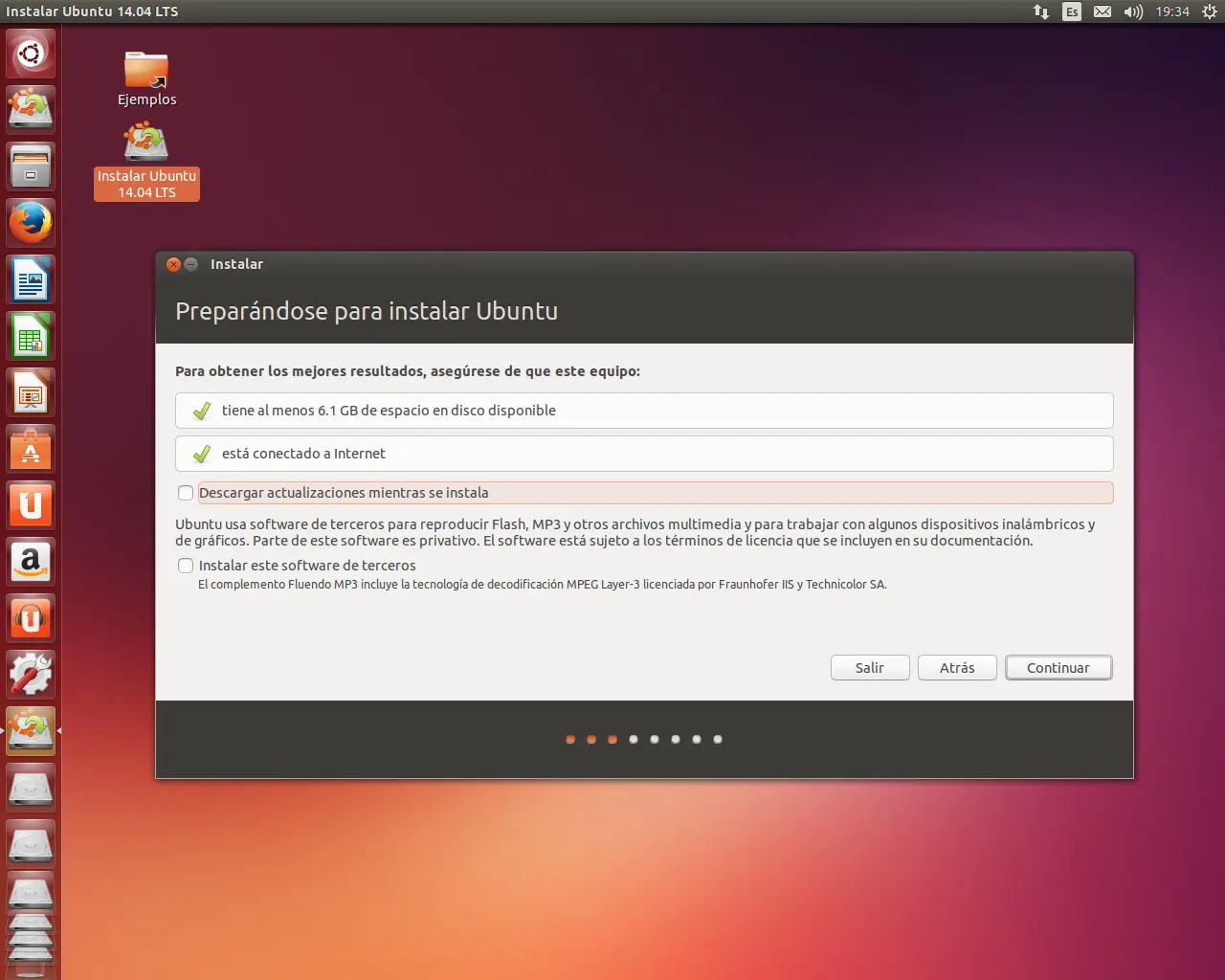Enable Descargar actualizaciones mientras se instala
The width and height of the screenshot is (1225, 980).
coord(186,493)
